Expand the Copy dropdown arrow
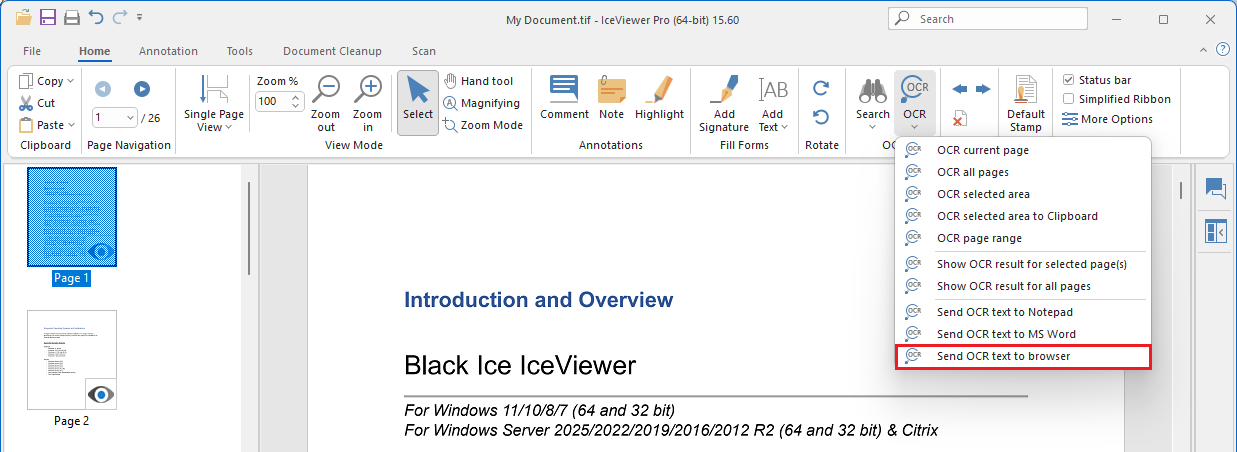 pos(70,82)
